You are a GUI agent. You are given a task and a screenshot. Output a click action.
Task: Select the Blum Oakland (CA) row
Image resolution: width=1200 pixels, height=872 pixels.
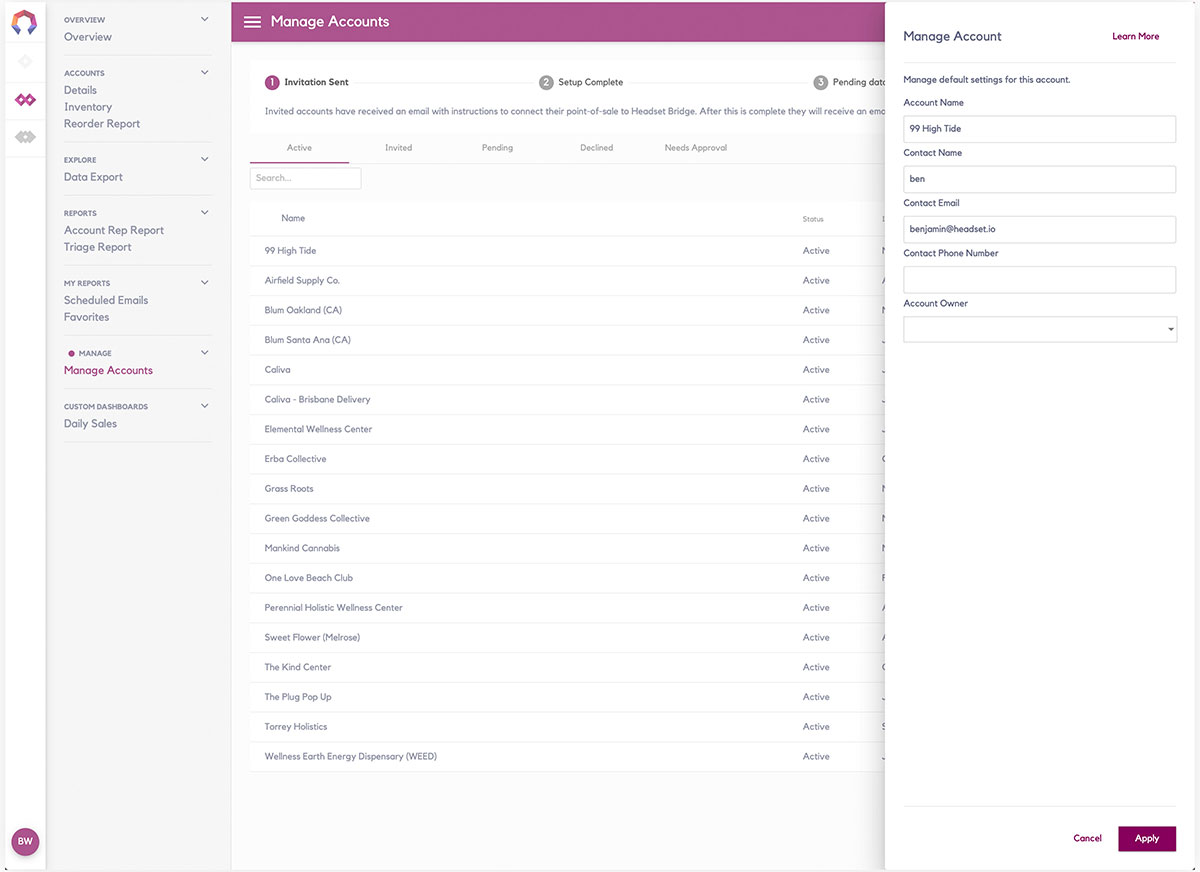click(567, 310)
